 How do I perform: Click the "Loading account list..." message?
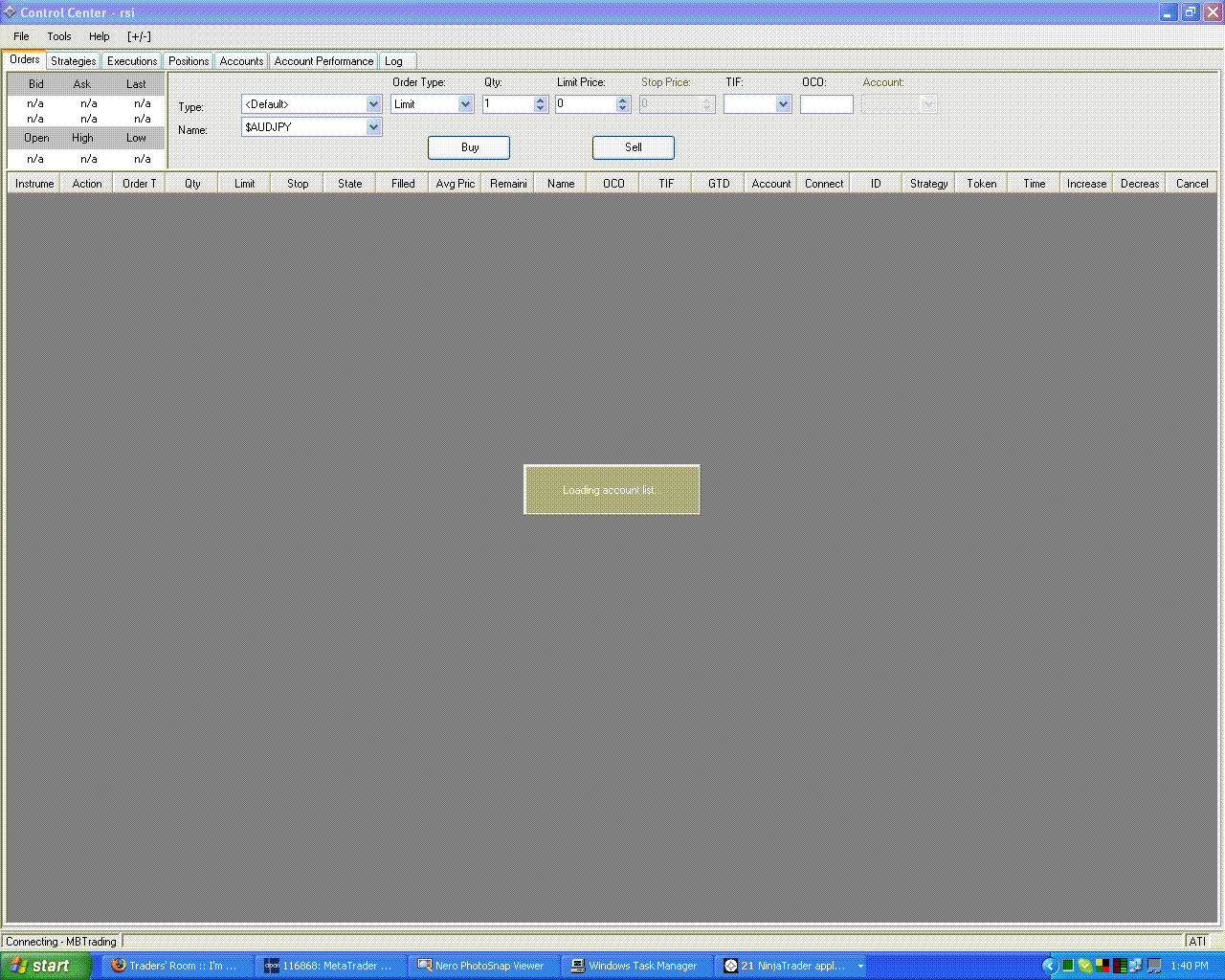(x=612, y=490)
